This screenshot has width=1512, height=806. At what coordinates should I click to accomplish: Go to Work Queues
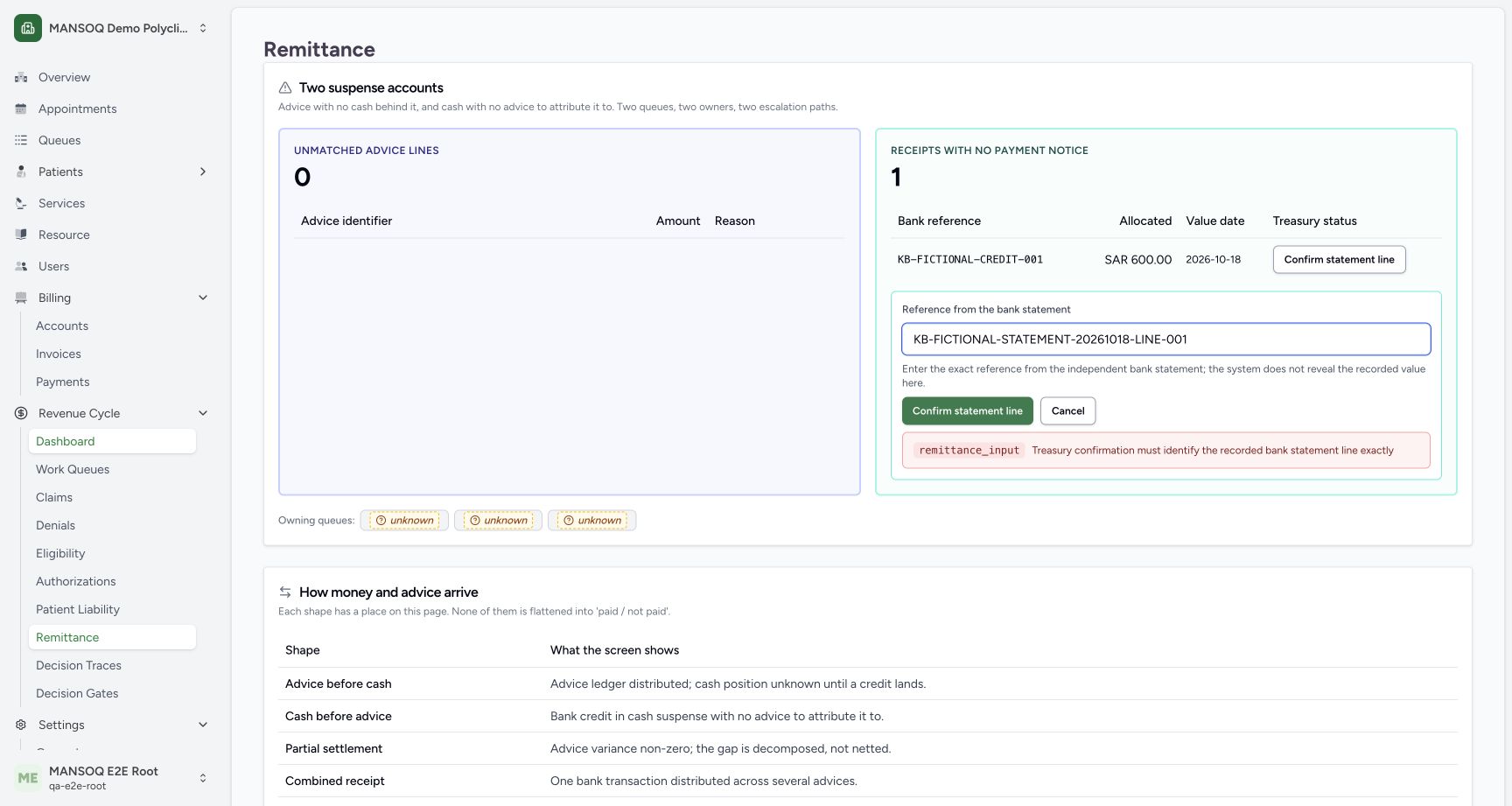tap(73, 469)
